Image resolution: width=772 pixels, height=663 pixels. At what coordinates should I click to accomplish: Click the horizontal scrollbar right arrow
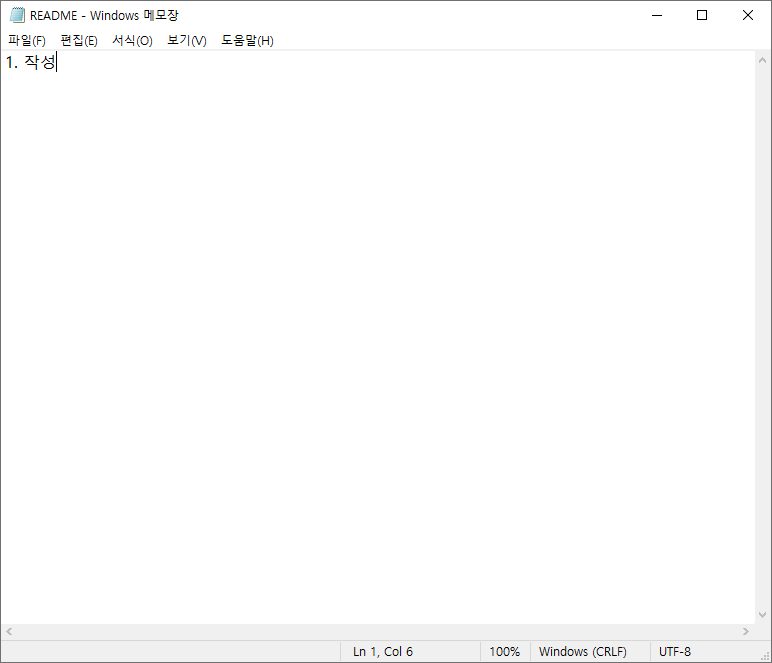pyautogui.click(x=746, y=631)
